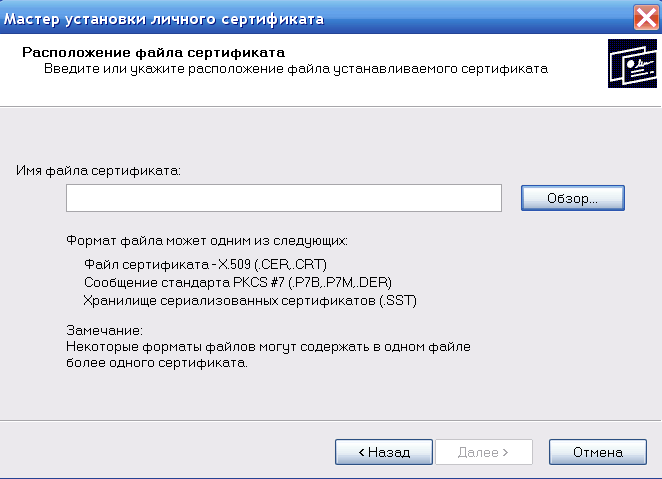662x479 pixels.
Task: Click the empty gray area above file label
Action: click(329, 135)
